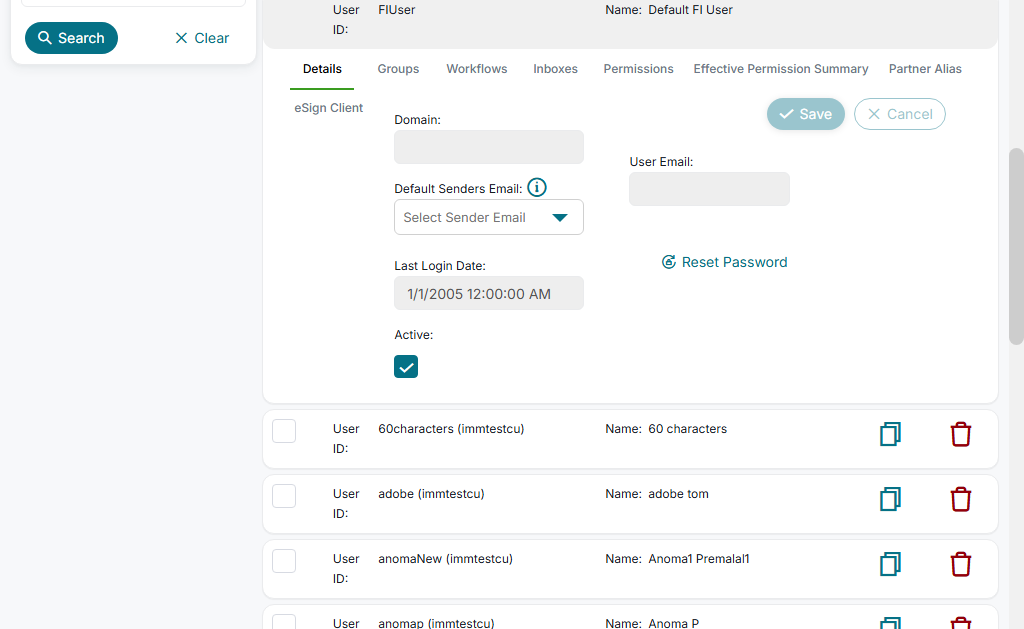
Task: Switch to the Groups tab
Action: tap(398, 69)
